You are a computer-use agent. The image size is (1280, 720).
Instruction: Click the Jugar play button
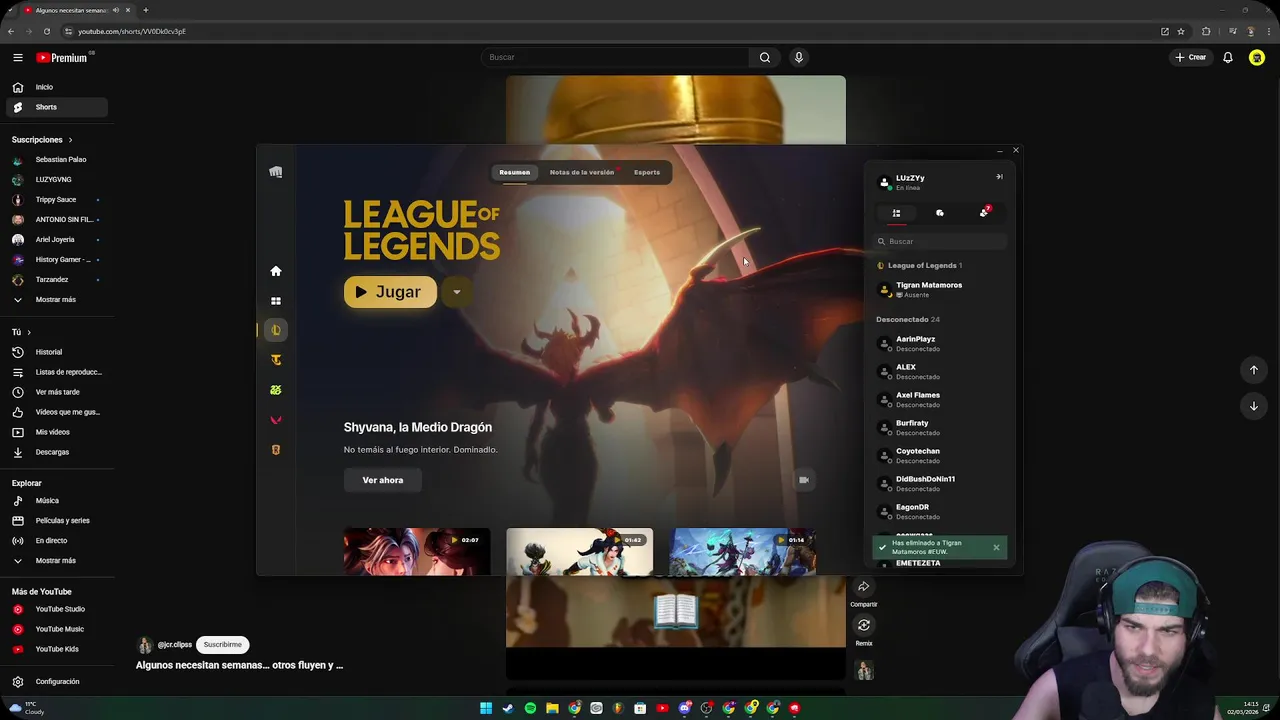click(390, 292)
